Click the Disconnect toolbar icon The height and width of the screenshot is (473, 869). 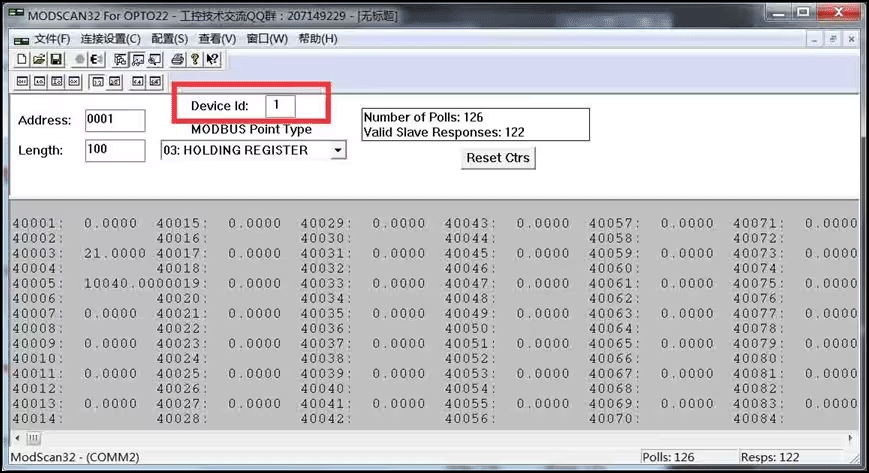(x=98, y=60)
